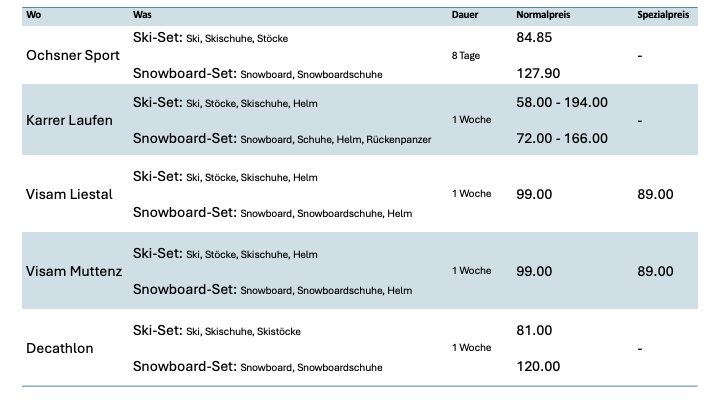Click the 'Wo' column header

33,15
